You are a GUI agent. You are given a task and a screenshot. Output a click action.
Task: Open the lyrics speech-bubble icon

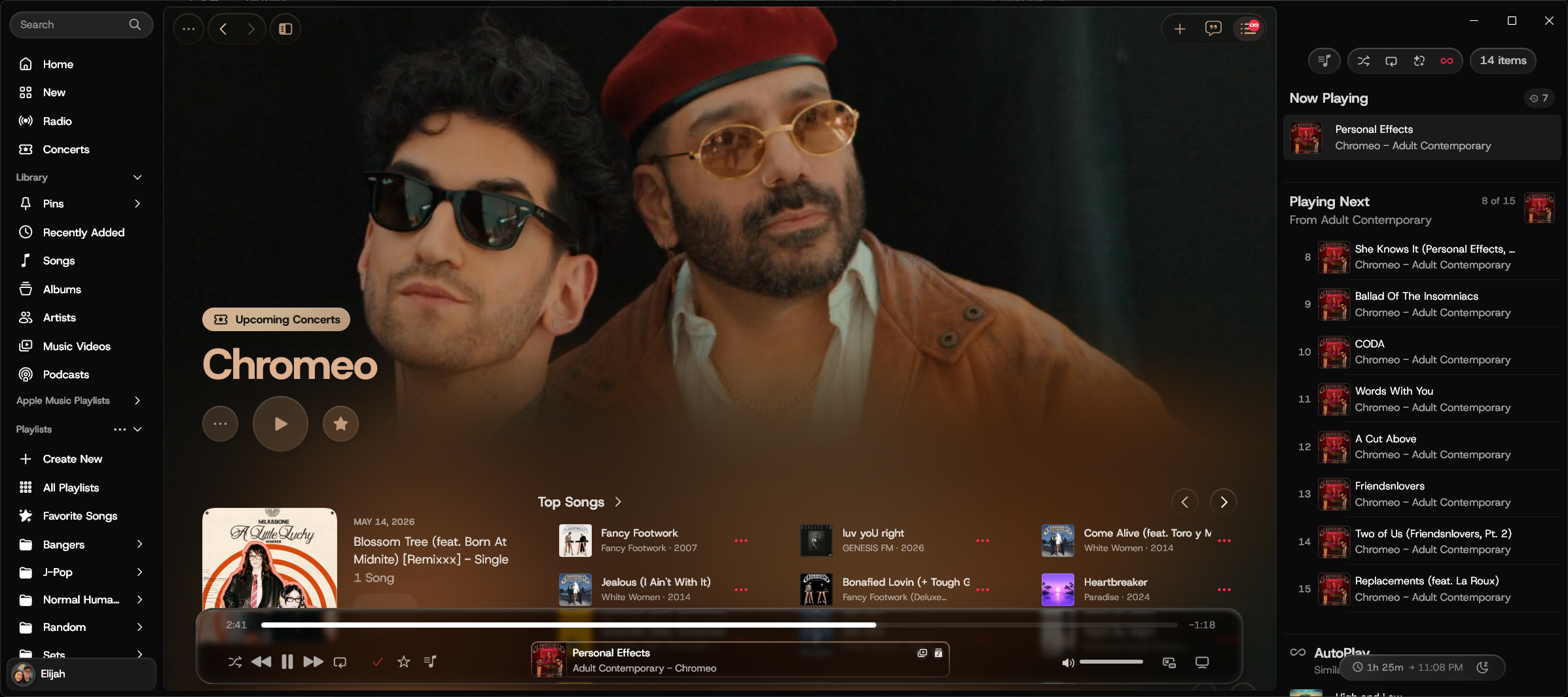(1213, 28)
